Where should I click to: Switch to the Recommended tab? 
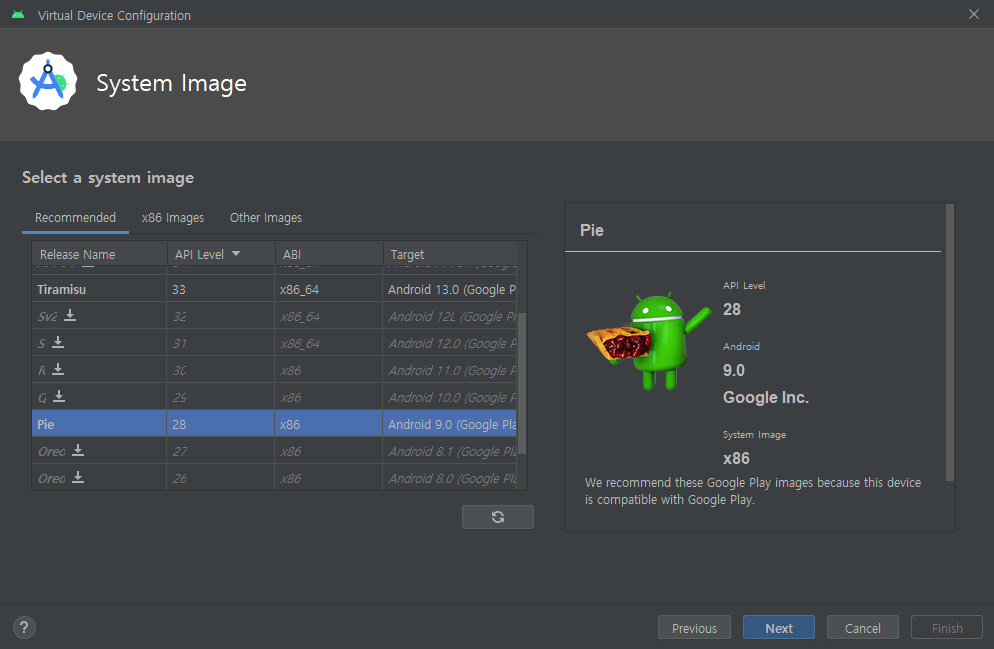coord(75,217)
